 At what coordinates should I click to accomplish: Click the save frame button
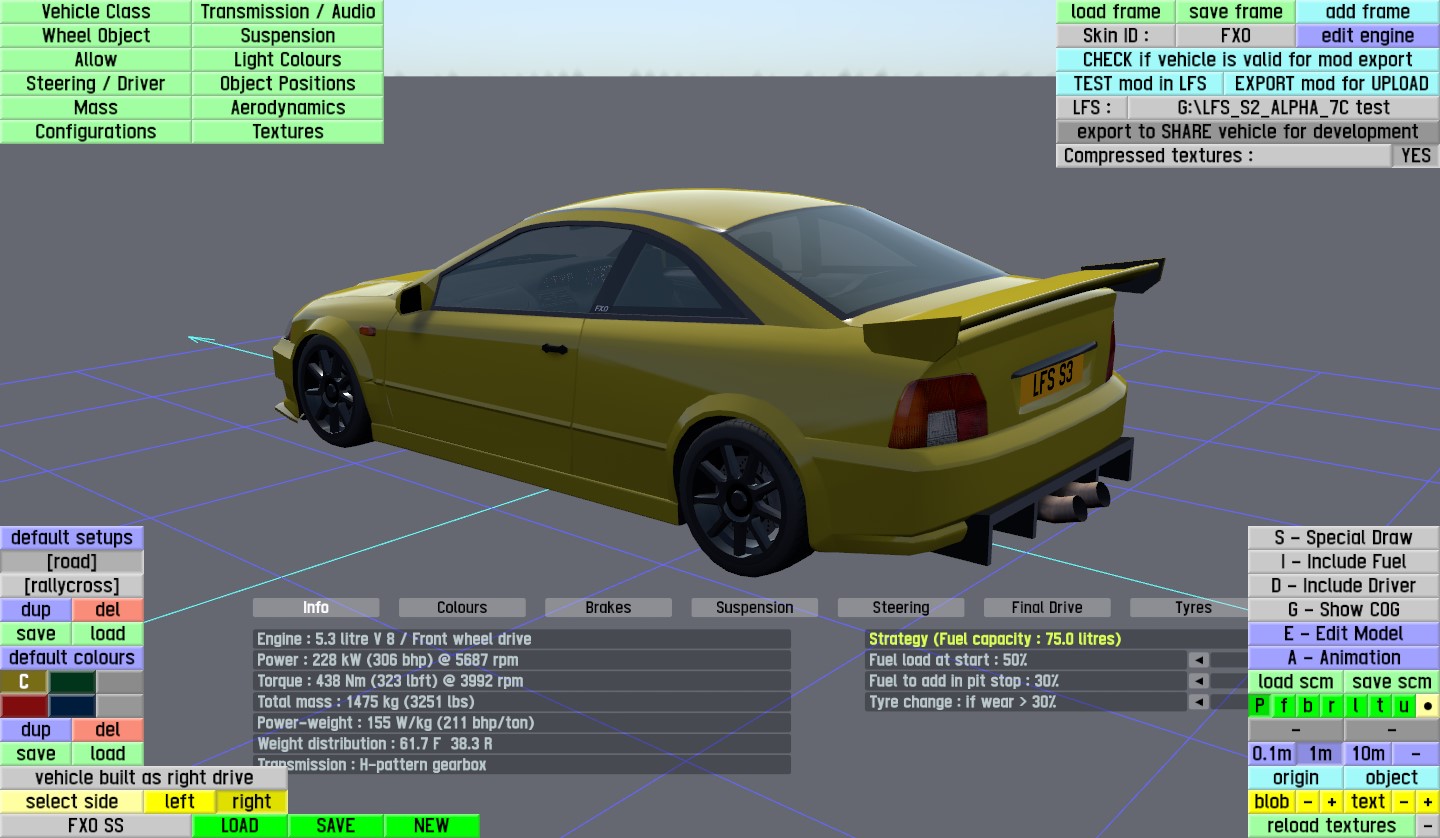(1236, 12)
